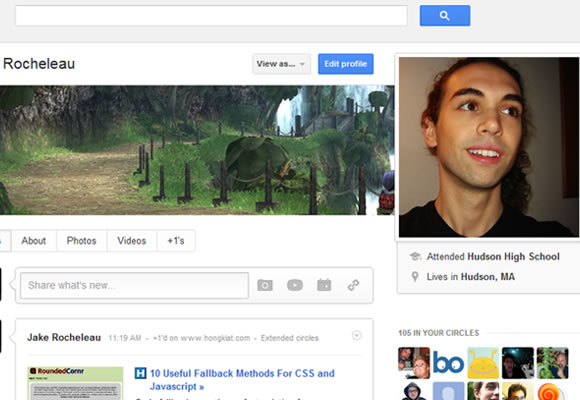Click Hudson High School text

click(513, 256)
